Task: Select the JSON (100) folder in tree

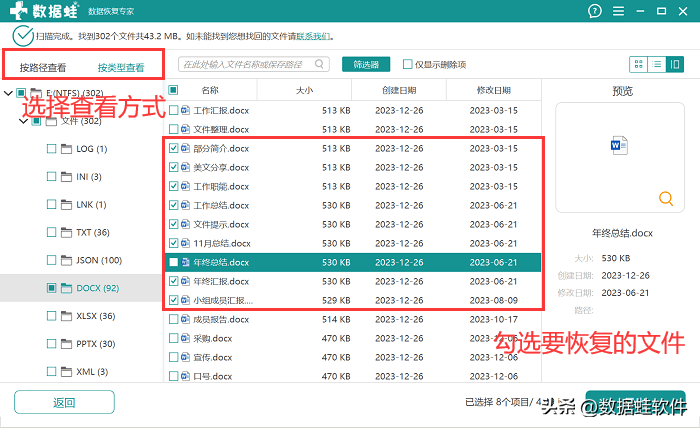Action: pos(98,260)
